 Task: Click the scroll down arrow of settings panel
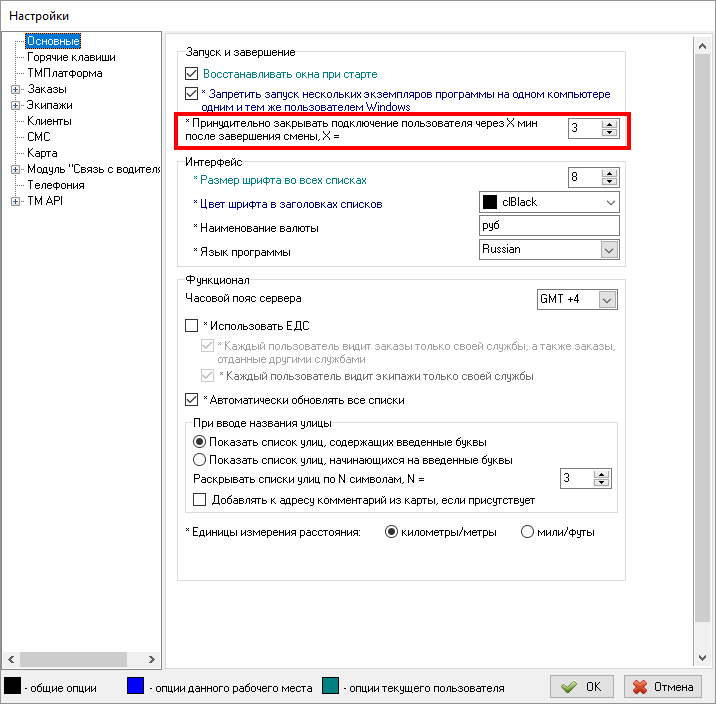pos(702,658)
